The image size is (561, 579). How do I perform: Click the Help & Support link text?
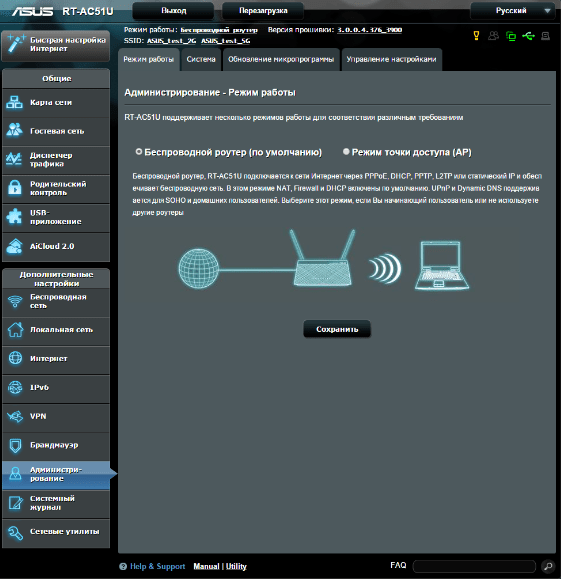click(157, 566)
